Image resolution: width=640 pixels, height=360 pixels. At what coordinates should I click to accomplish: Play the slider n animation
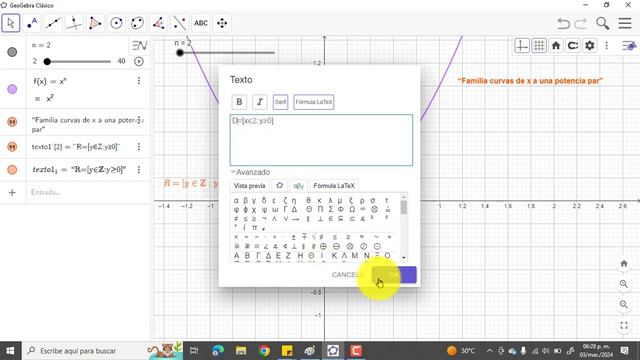139,61
